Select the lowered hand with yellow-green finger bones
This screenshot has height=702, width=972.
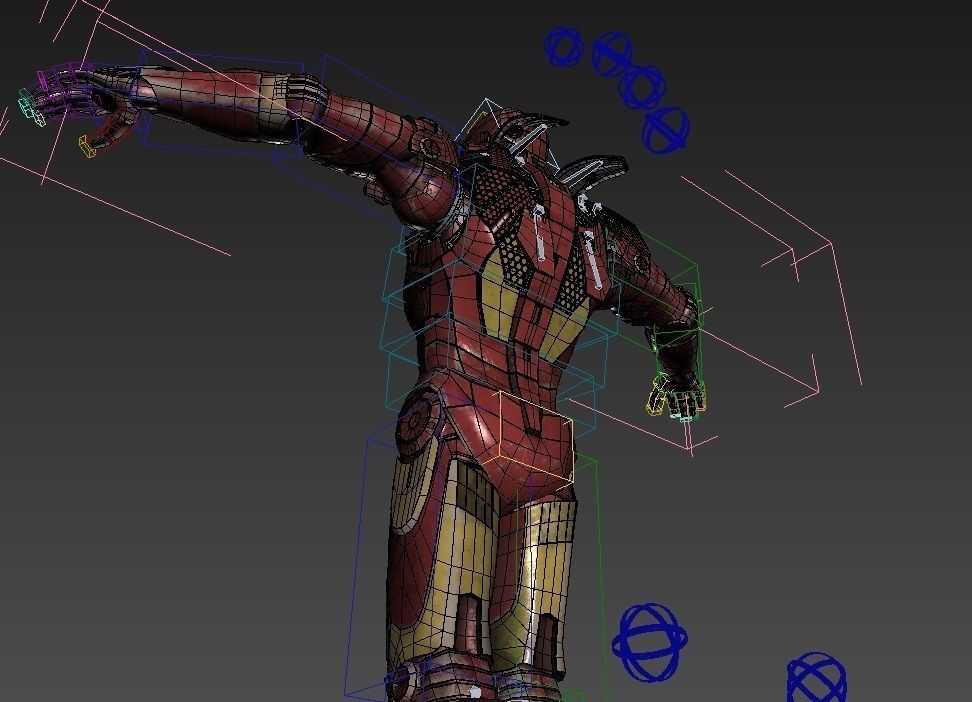[677, 397]
